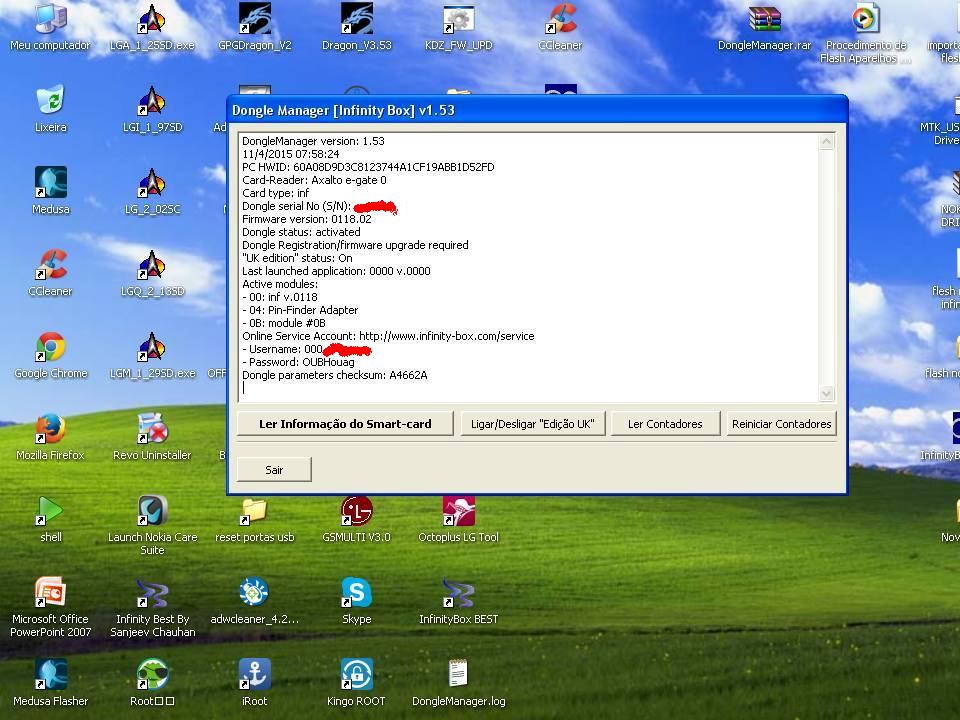Click "Dongle status: activated" line
The height and width of the screenshot is (720, 960).
[x=301, y=232]
